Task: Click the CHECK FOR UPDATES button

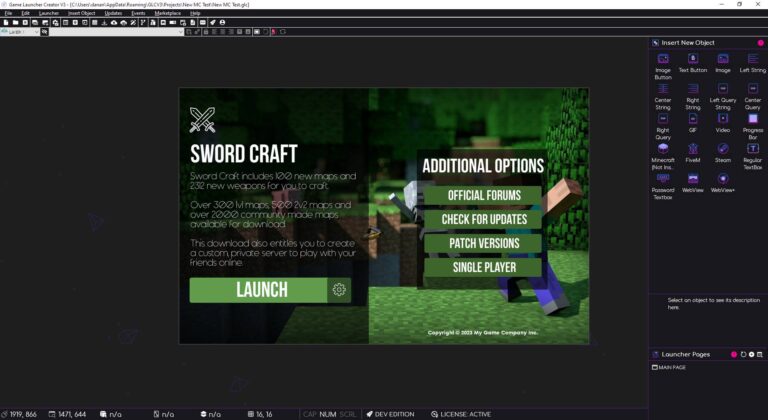Action: pos(484,219)
